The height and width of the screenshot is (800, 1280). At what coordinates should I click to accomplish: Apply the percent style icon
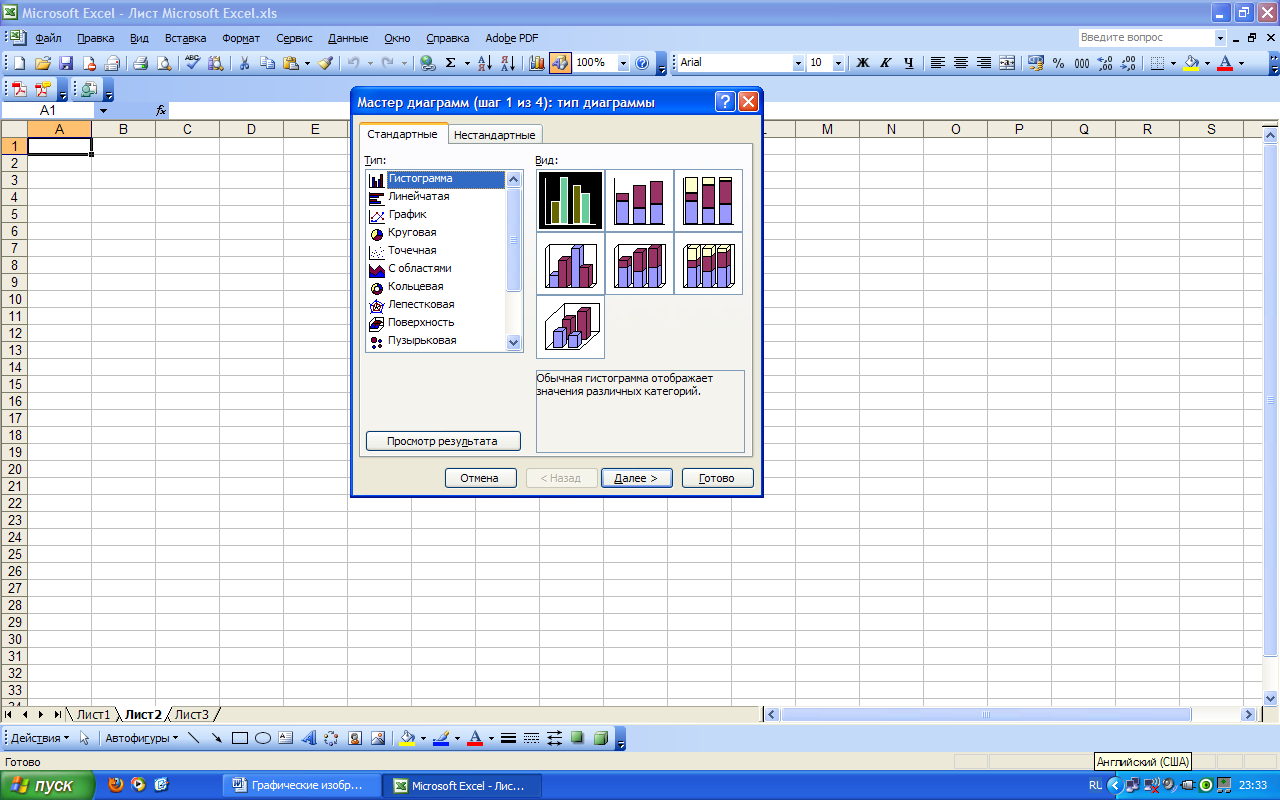click(x=1058, y=63)
